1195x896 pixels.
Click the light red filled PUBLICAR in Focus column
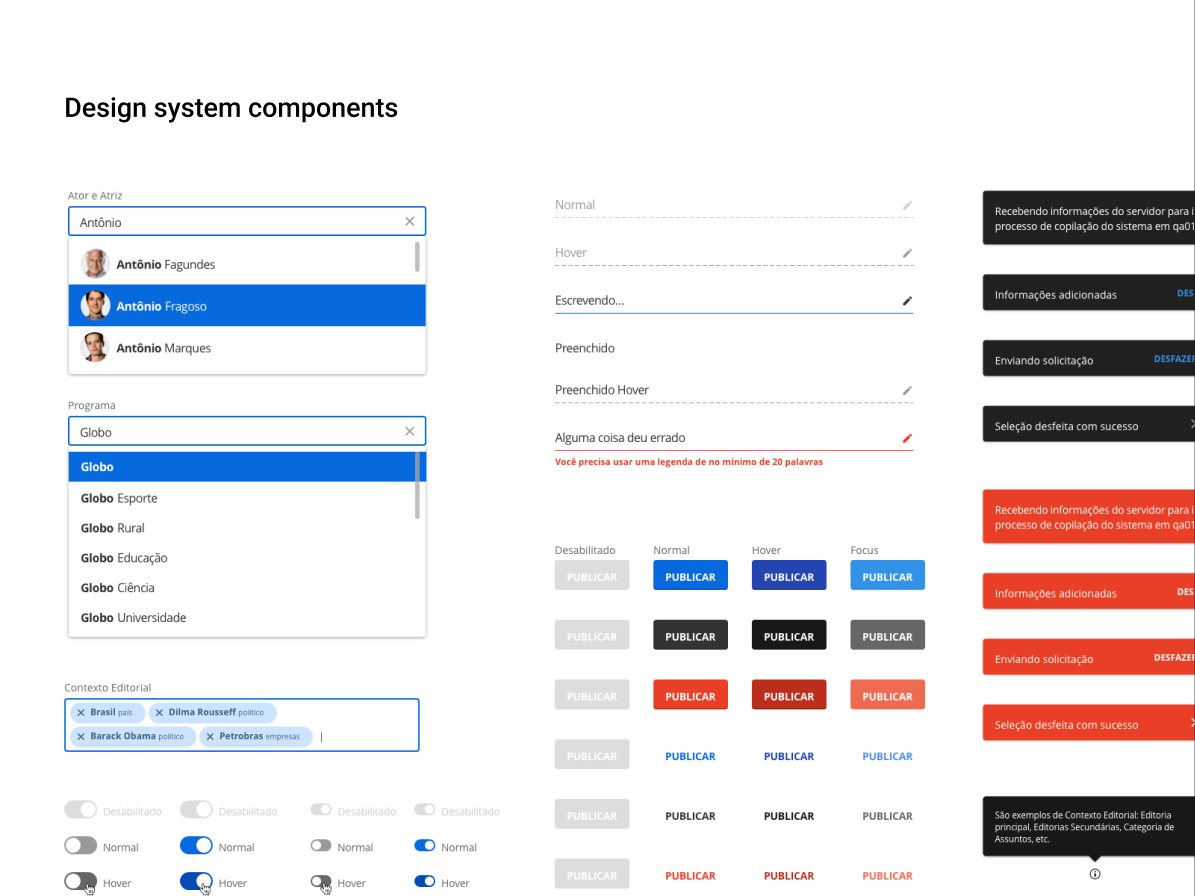887,696
